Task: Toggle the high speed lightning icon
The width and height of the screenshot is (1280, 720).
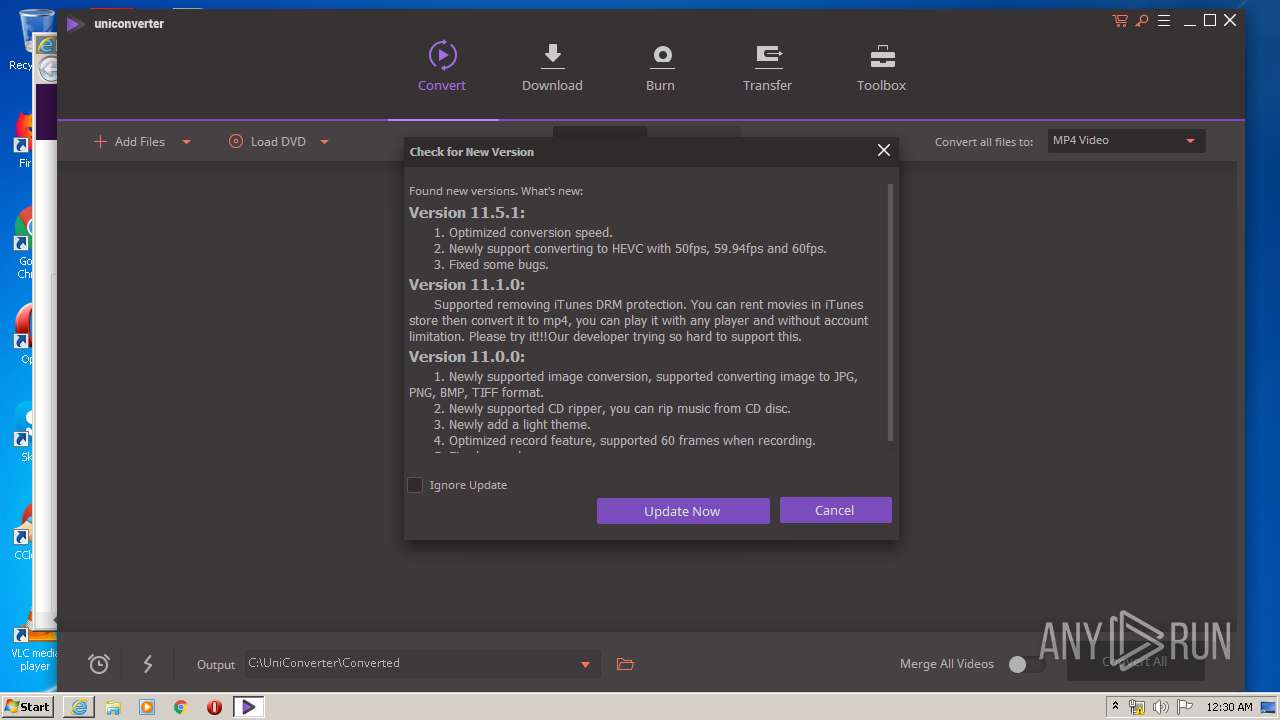Action: coord(148,664)
